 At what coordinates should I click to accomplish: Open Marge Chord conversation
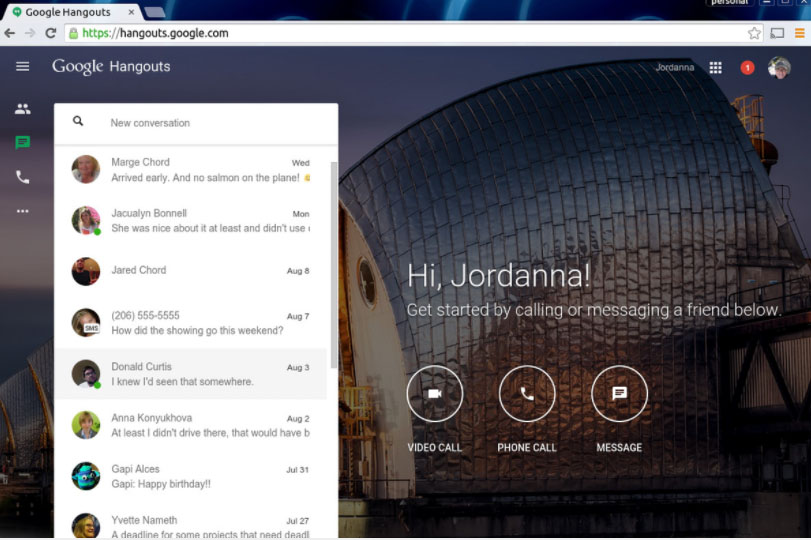[190, 170]
